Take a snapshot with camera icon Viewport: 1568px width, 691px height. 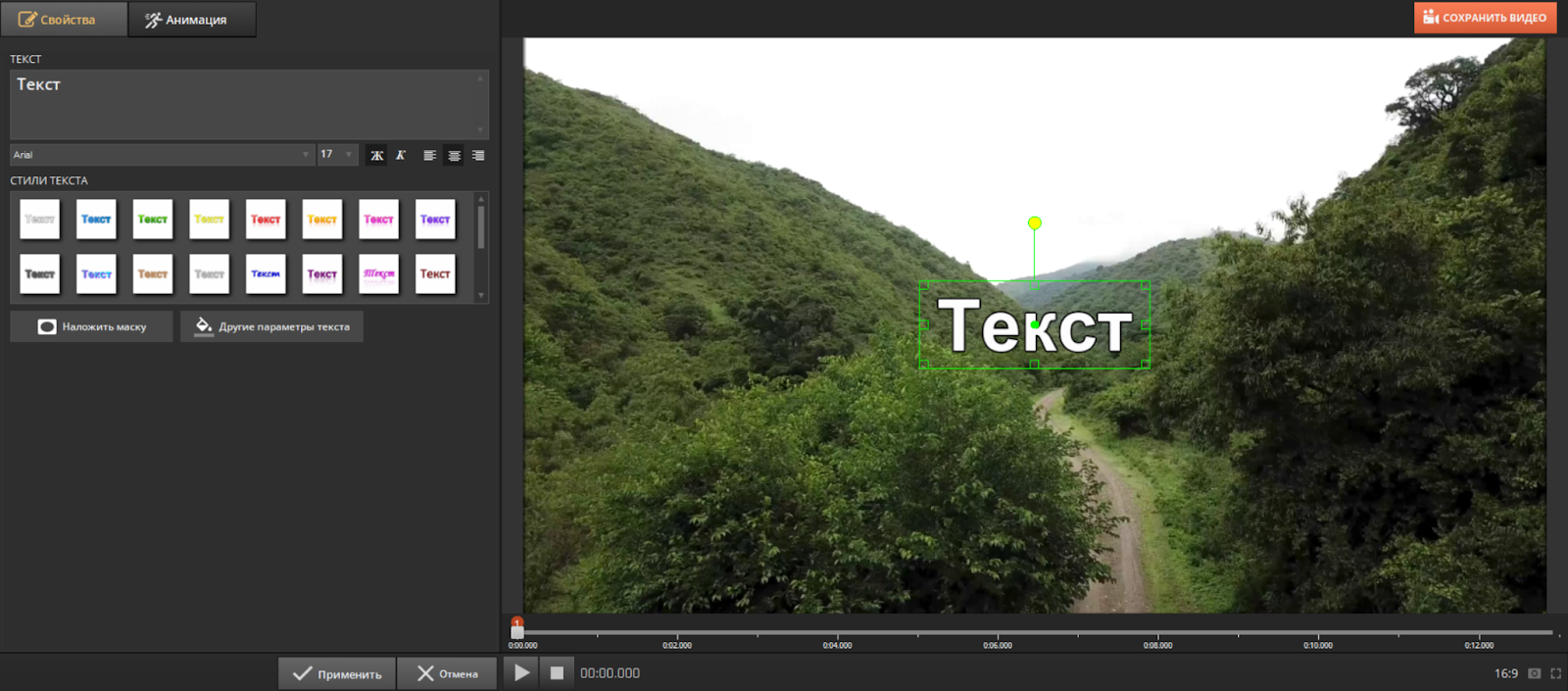[x=1535, y=673]
